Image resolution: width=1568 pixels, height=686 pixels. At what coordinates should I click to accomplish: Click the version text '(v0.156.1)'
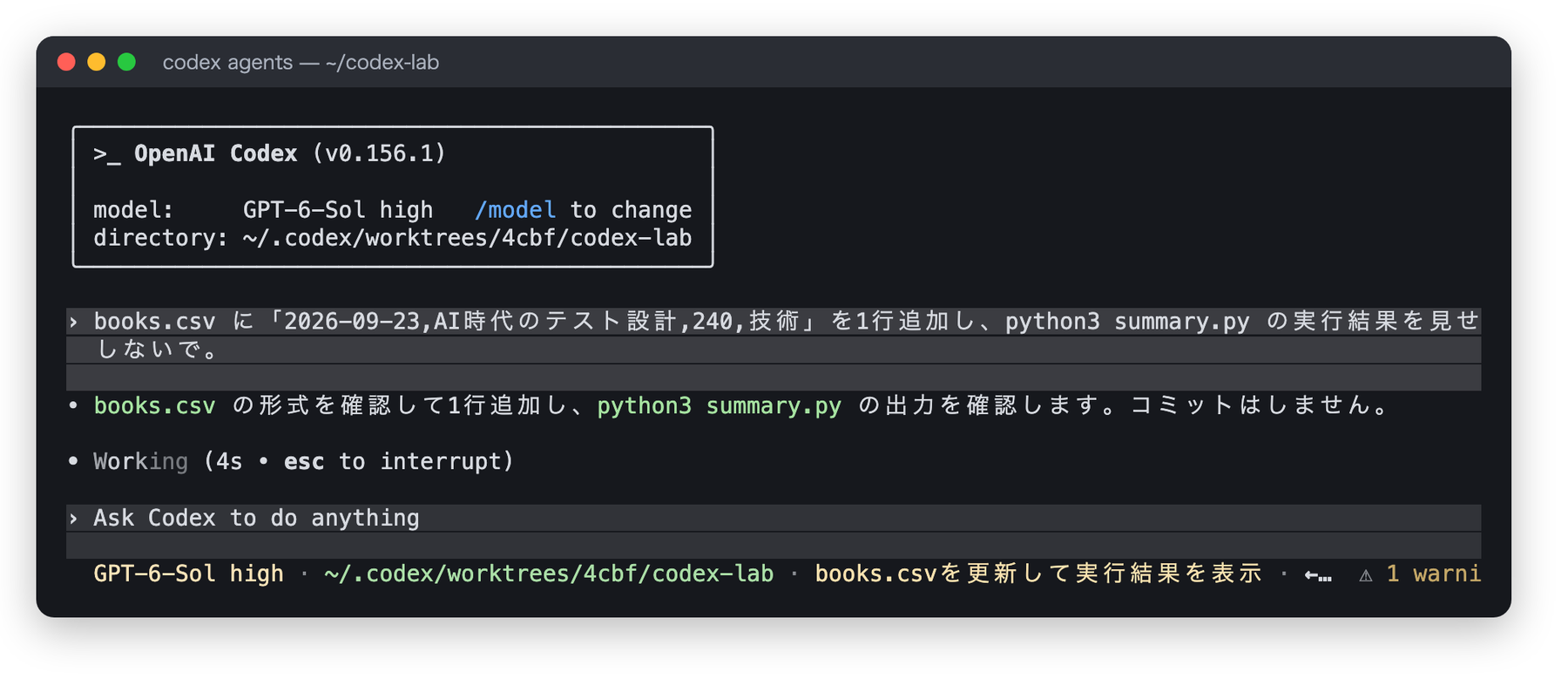pos(379,154)
